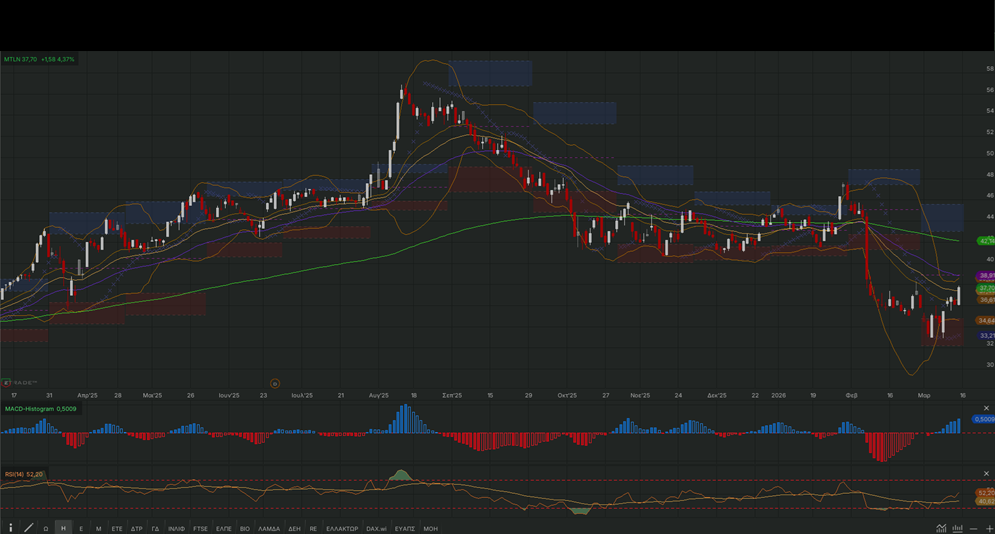The width and height of the screenshot is (995, 534).
Task: Click the Νοε'25 date on time axis
Action: (640, 395)
